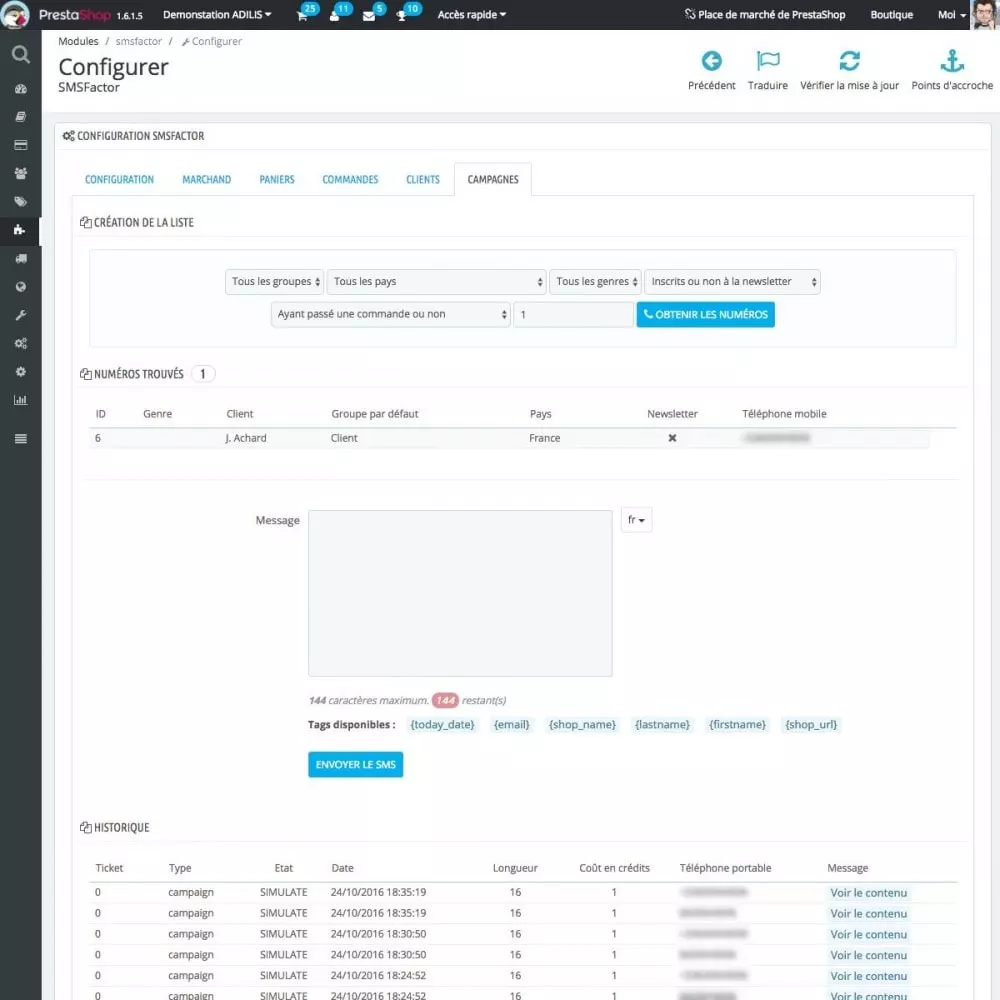This screenshot has height=1000, width=1000.
Task: Click the Précédent back arrow icon
Action: (711, 61)
